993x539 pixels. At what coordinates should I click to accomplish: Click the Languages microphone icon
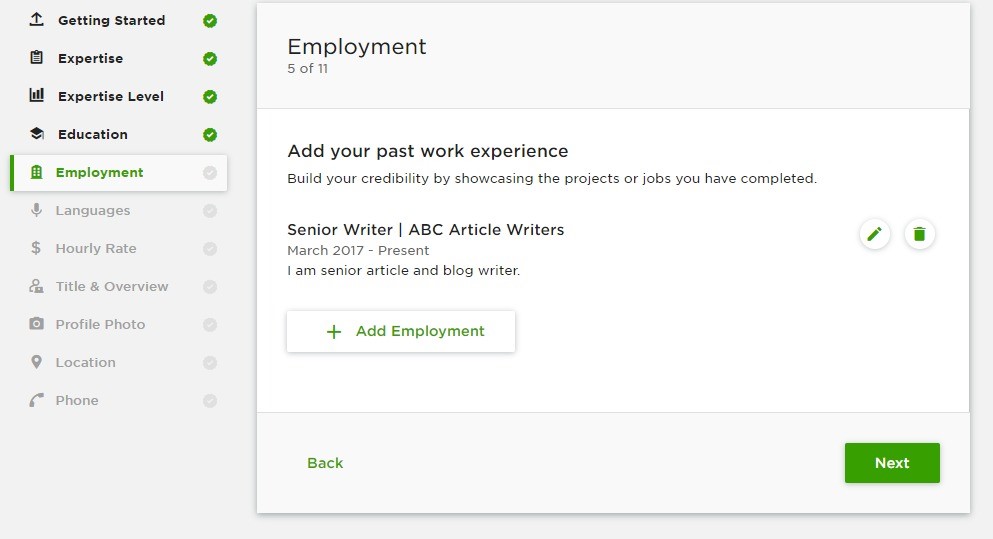click(x=37, y=210)
